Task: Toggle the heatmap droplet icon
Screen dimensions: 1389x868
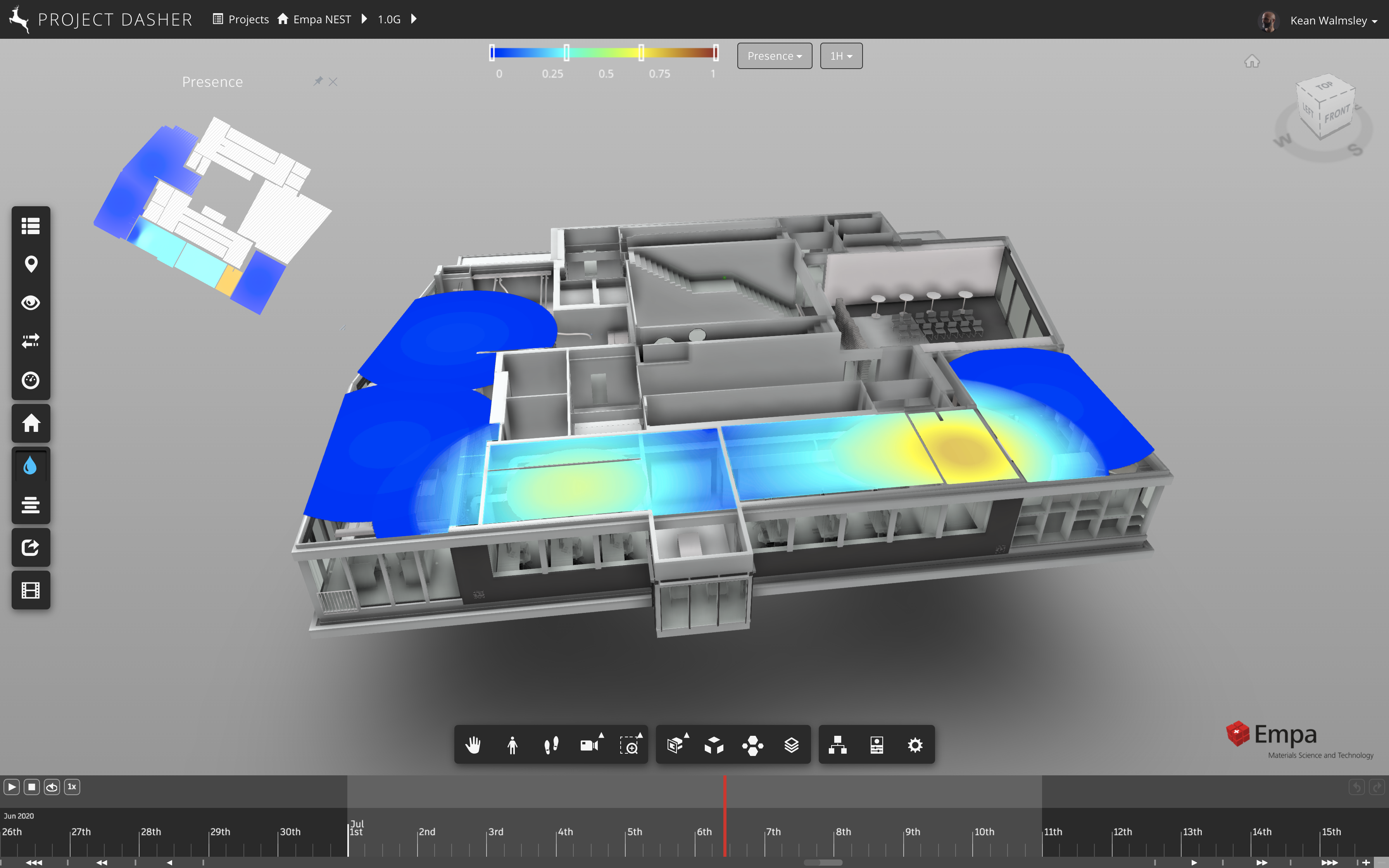Action: (x=31, y=466)
